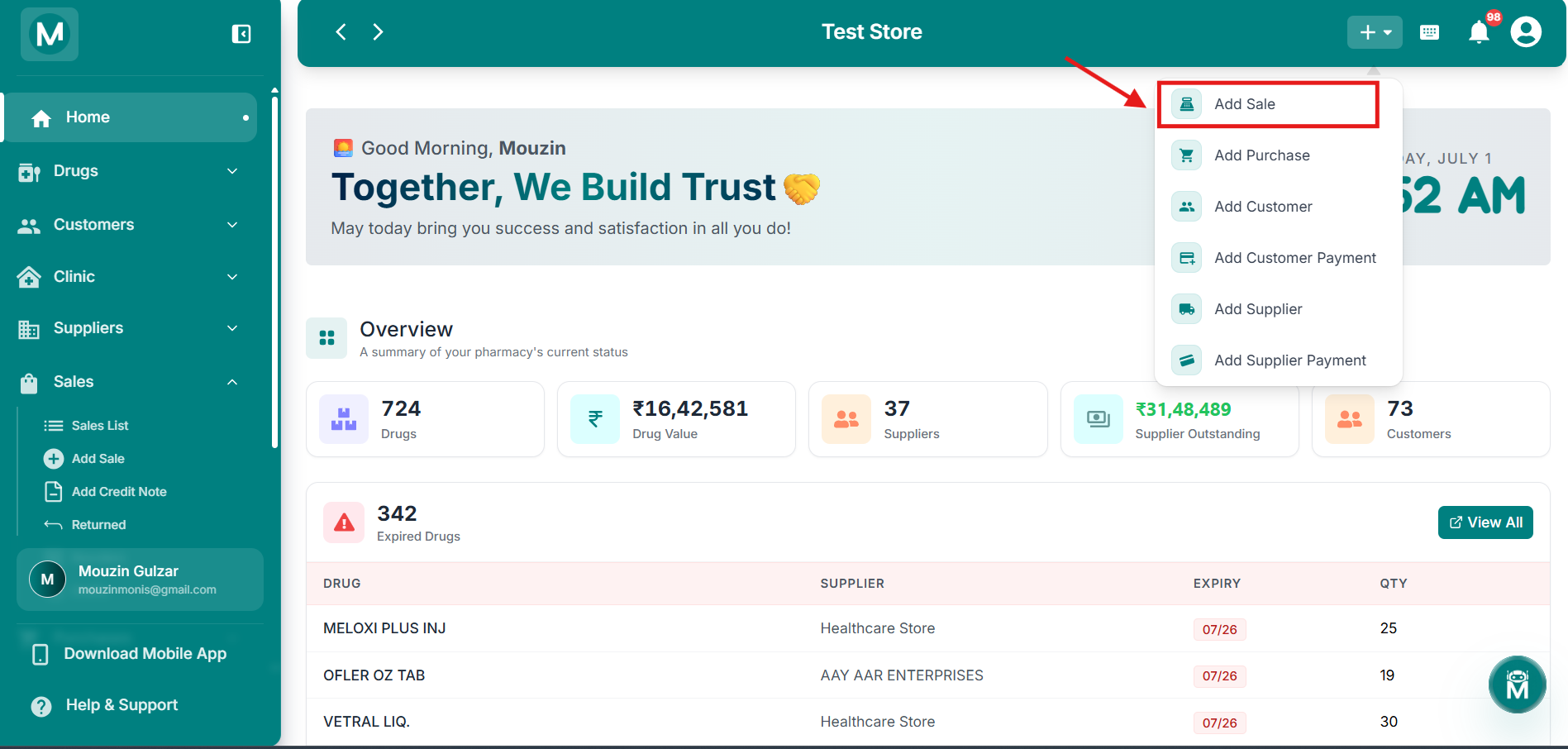Screen dimensions: 1568x749
Task: Click the Suppliers building icon
Action: (x=29, y=329)
